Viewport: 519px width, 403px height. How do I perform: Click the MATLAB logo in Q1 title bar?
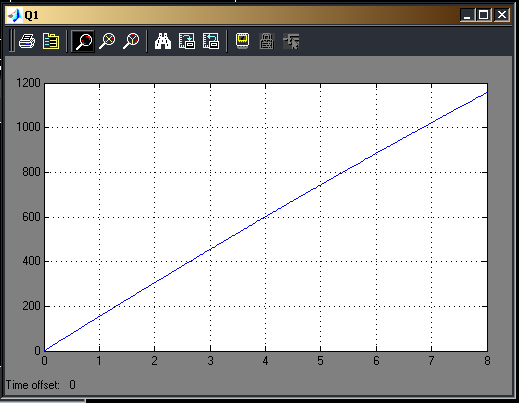[x=15, y=15]
